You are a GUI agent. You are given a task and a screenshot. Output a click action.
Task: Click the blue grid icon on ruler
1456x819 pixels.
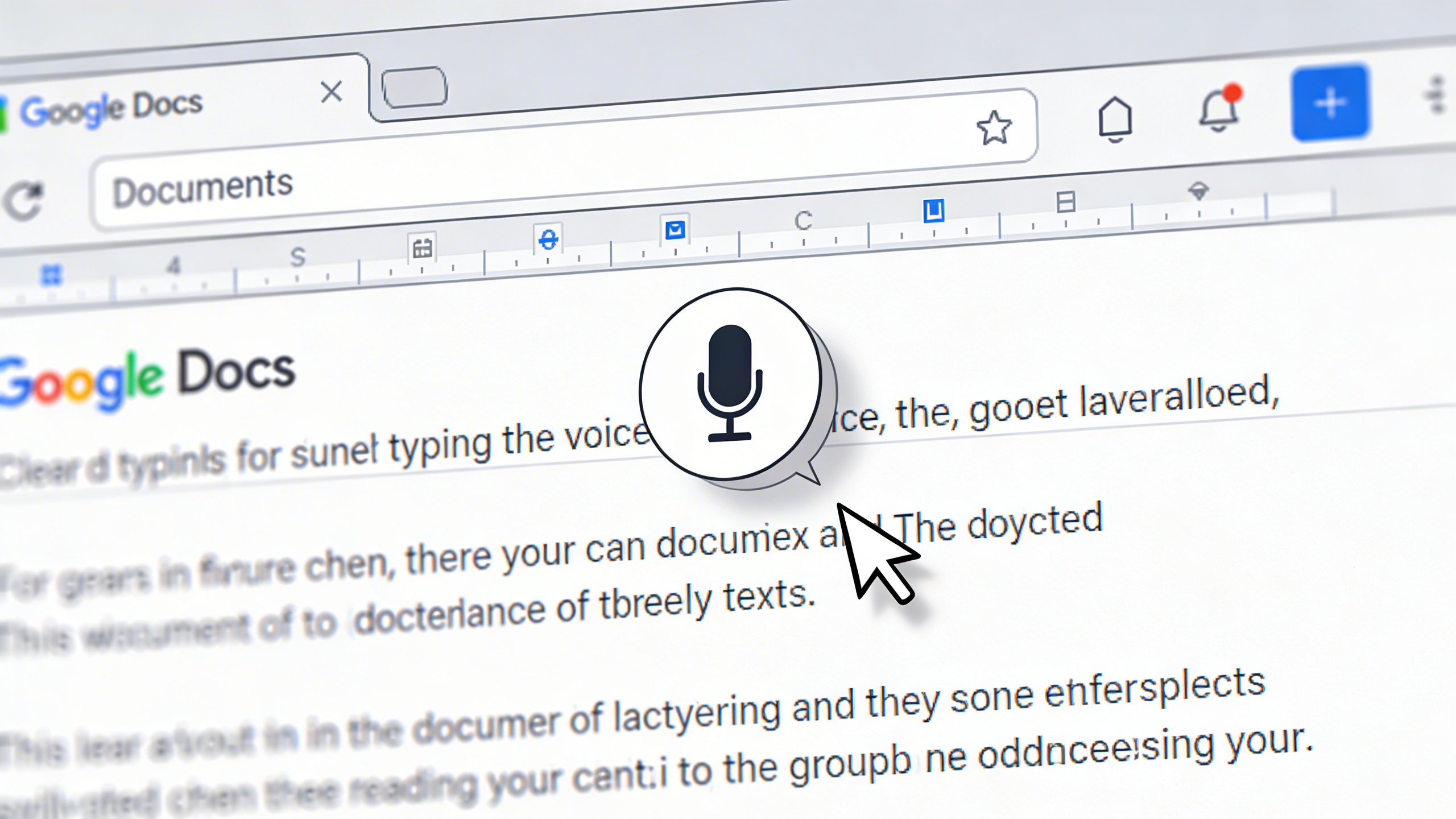coord(52,275)
